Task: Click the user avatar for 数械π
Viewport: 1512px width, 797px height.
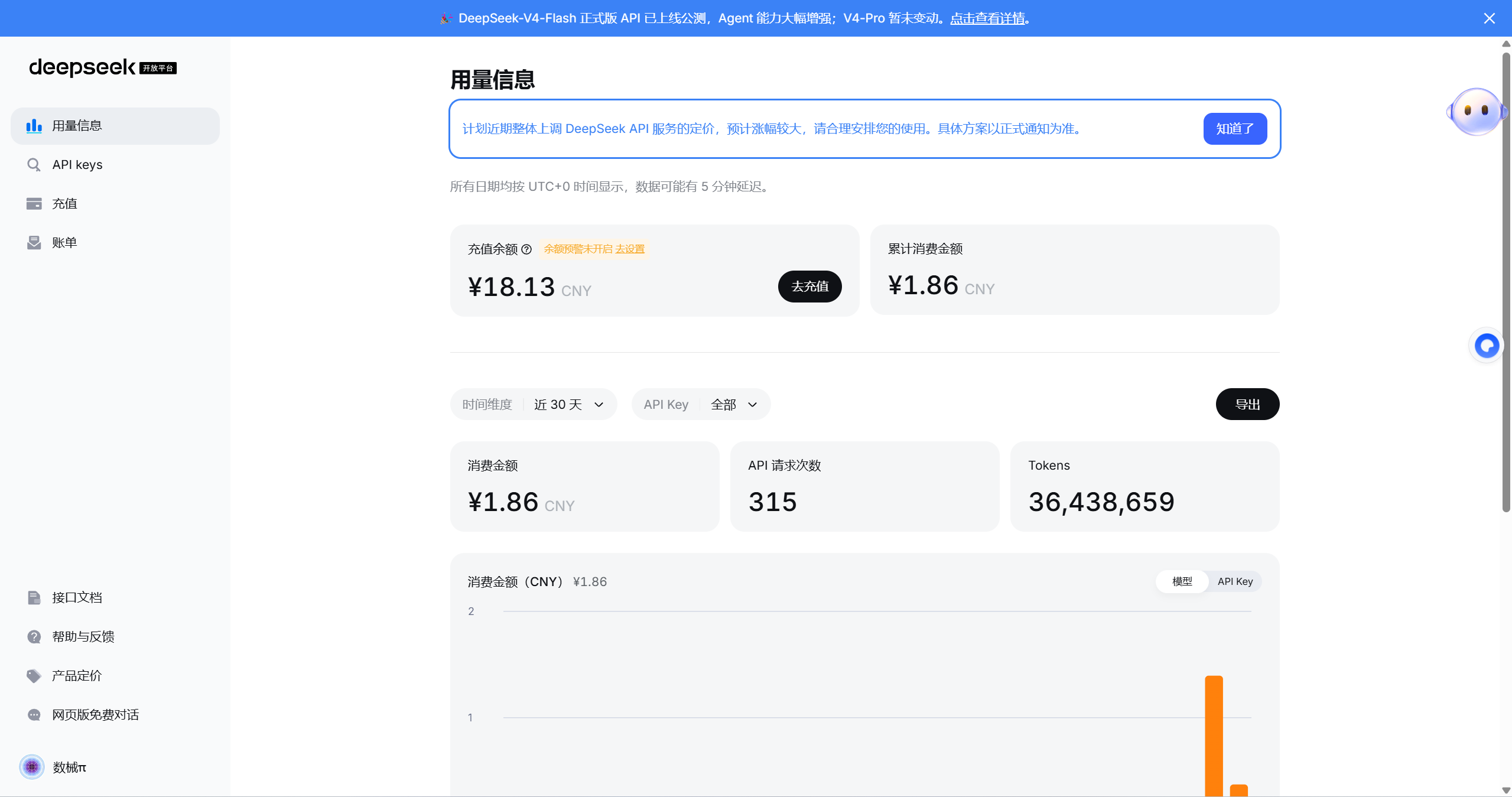Action: coord(32,767)
